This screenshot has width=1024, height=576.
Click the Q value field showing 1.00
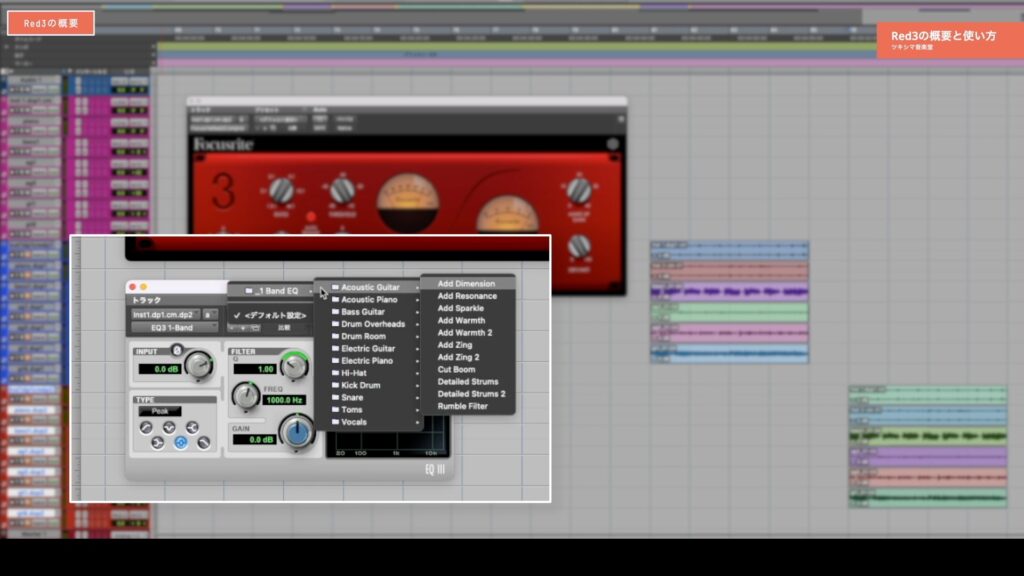255,369
